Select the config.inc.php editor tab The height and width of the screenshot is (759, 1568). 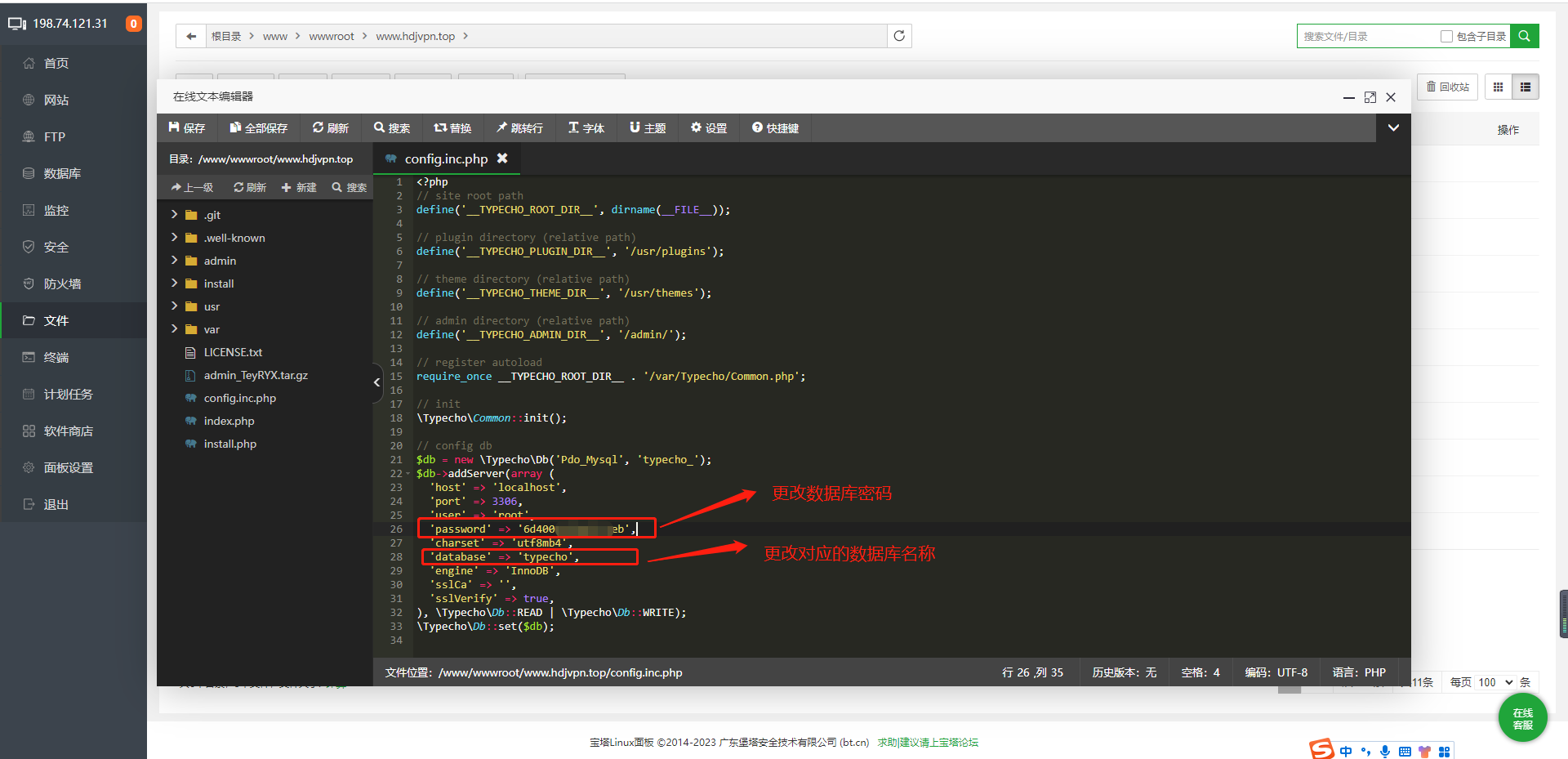click(x=446, y=158)
